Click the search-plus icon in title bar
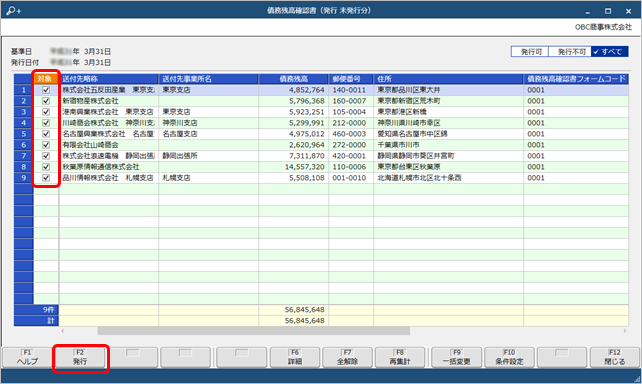 [x=14, y=10]
